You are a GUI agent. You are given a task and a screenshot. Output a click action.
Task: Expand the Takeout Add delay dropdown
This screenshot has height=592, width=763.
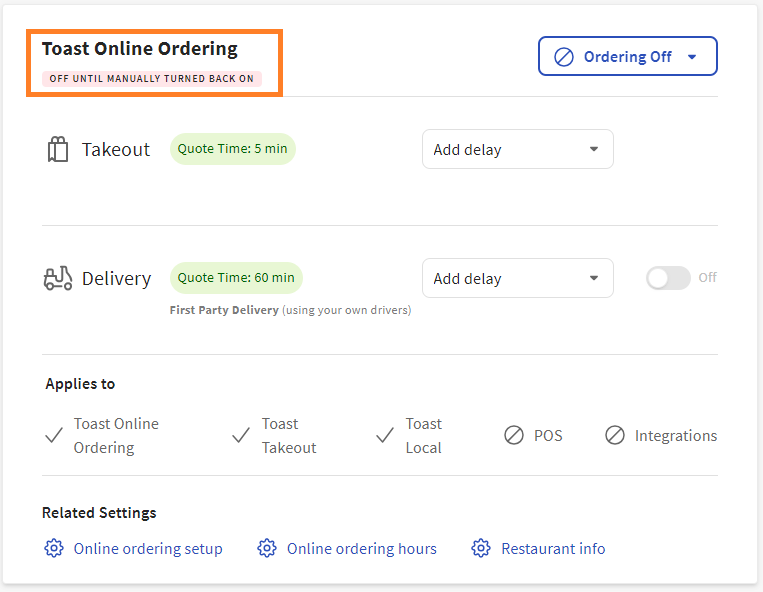(x=517, y=150)
